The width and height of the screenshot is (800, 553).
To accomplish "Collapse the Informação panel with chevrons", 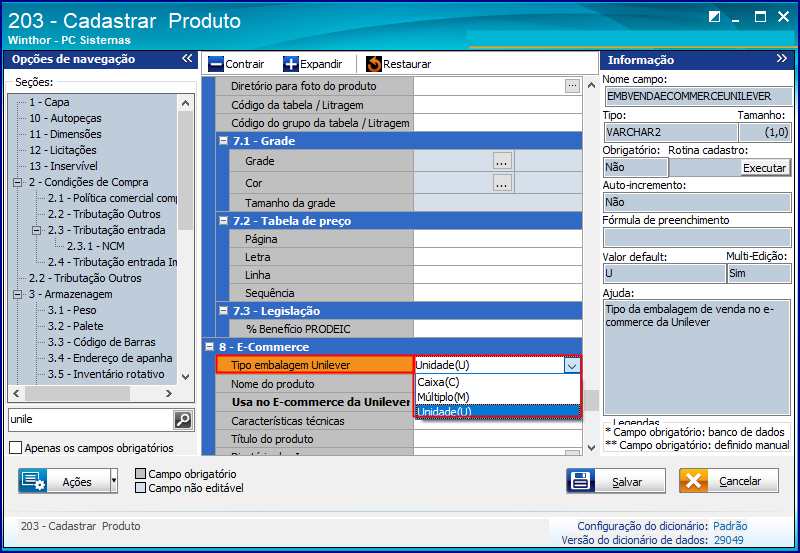I will point(782,59).
